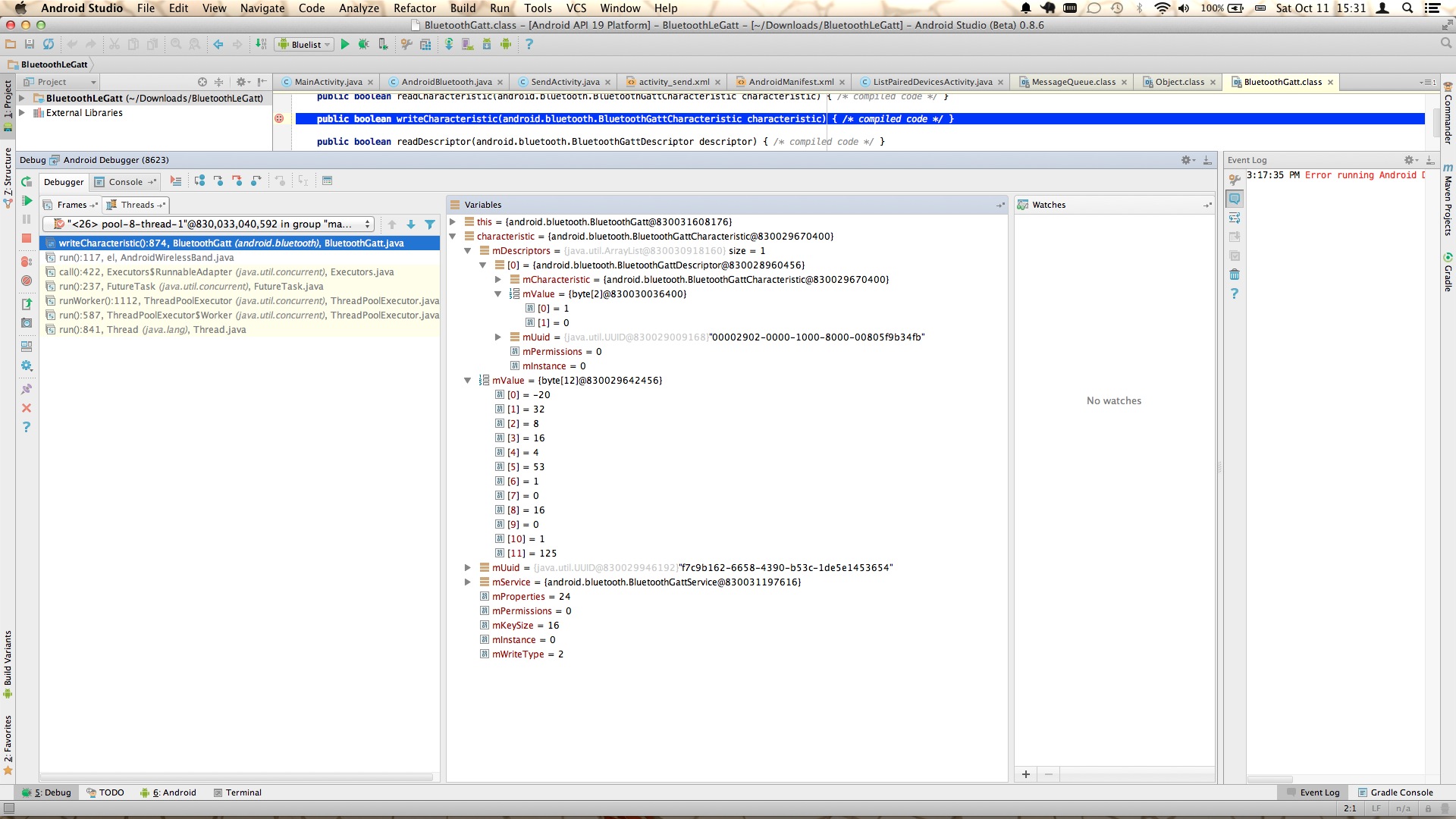1456x819 pixels.
Task: Open the Refactor menu
Action: coord(415,8)
